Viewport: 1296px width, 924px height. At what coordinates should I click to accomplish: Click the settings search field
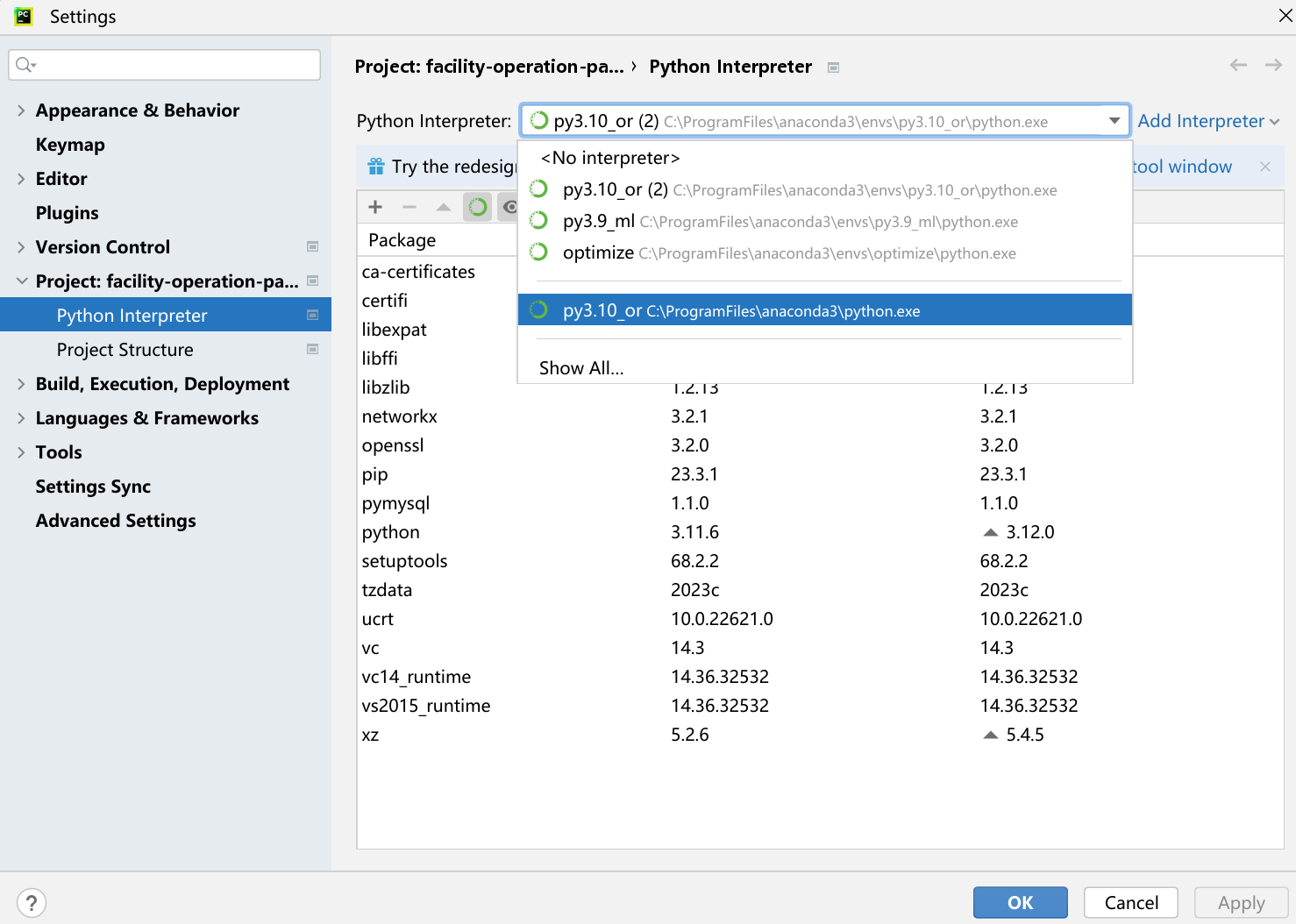[164, 64]
